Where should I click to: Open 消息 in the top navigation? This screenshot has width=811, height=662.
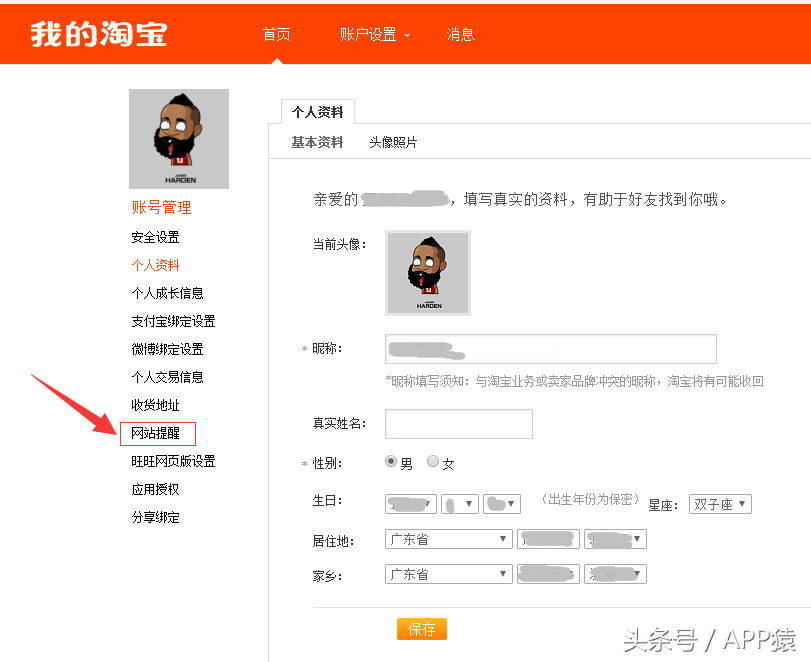tap(460, 35)
